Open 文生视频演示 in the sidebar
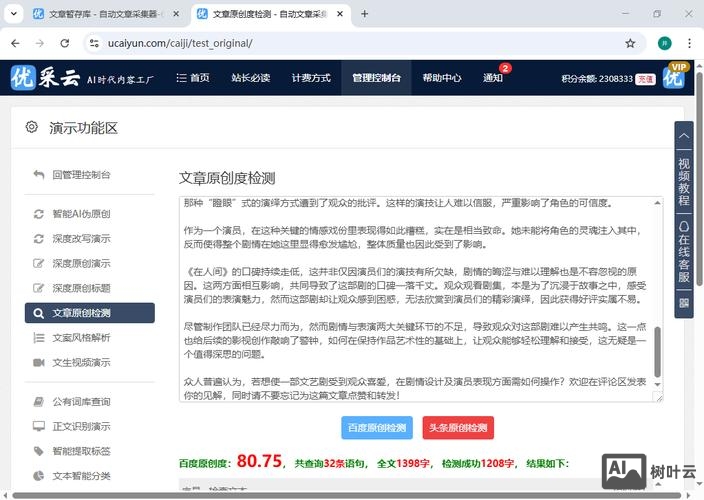The image size is (704, 500). pos(81,362)
